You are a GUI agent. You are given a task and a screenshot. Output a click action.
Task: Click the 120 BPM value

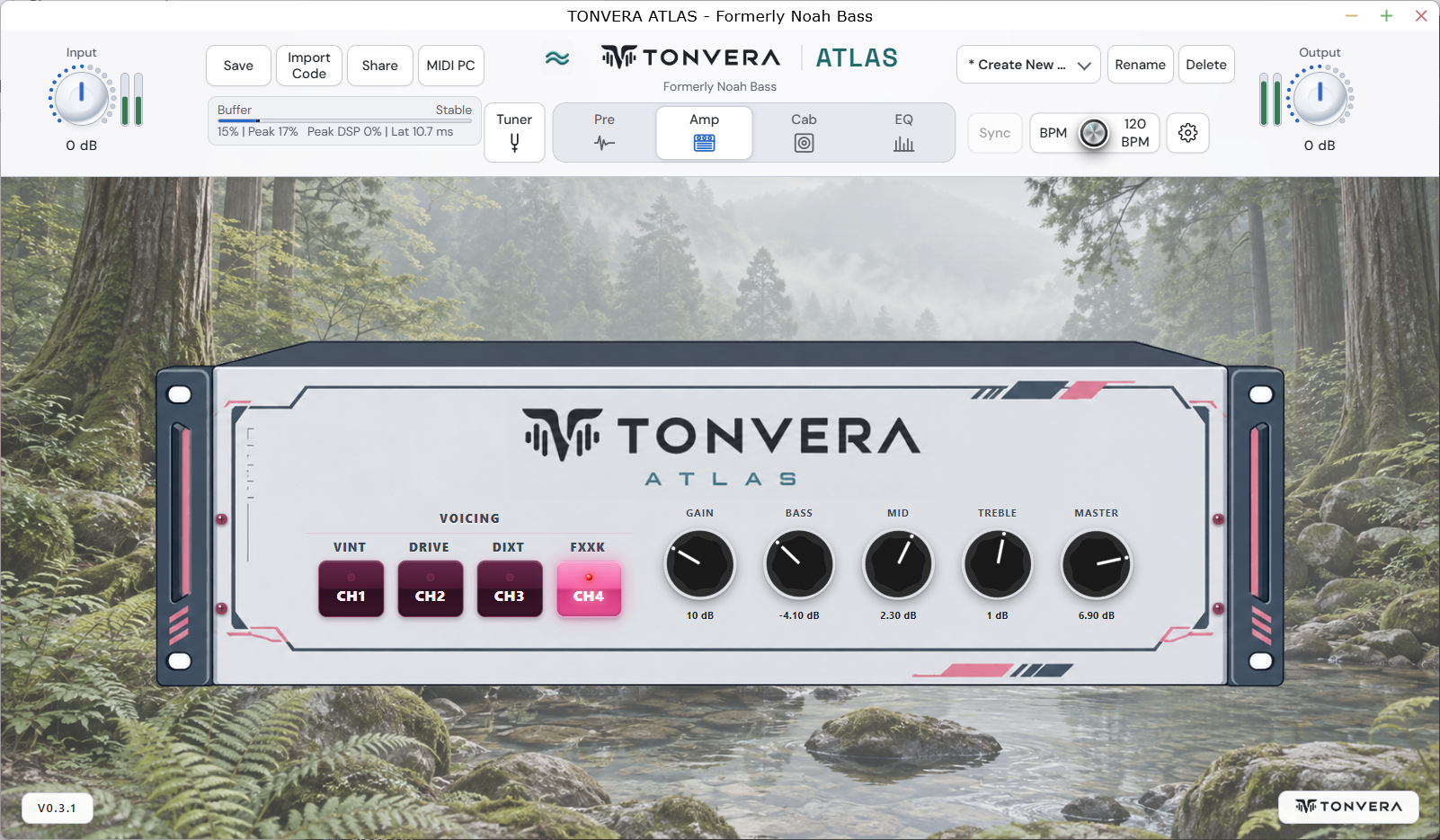point(1135,133)
